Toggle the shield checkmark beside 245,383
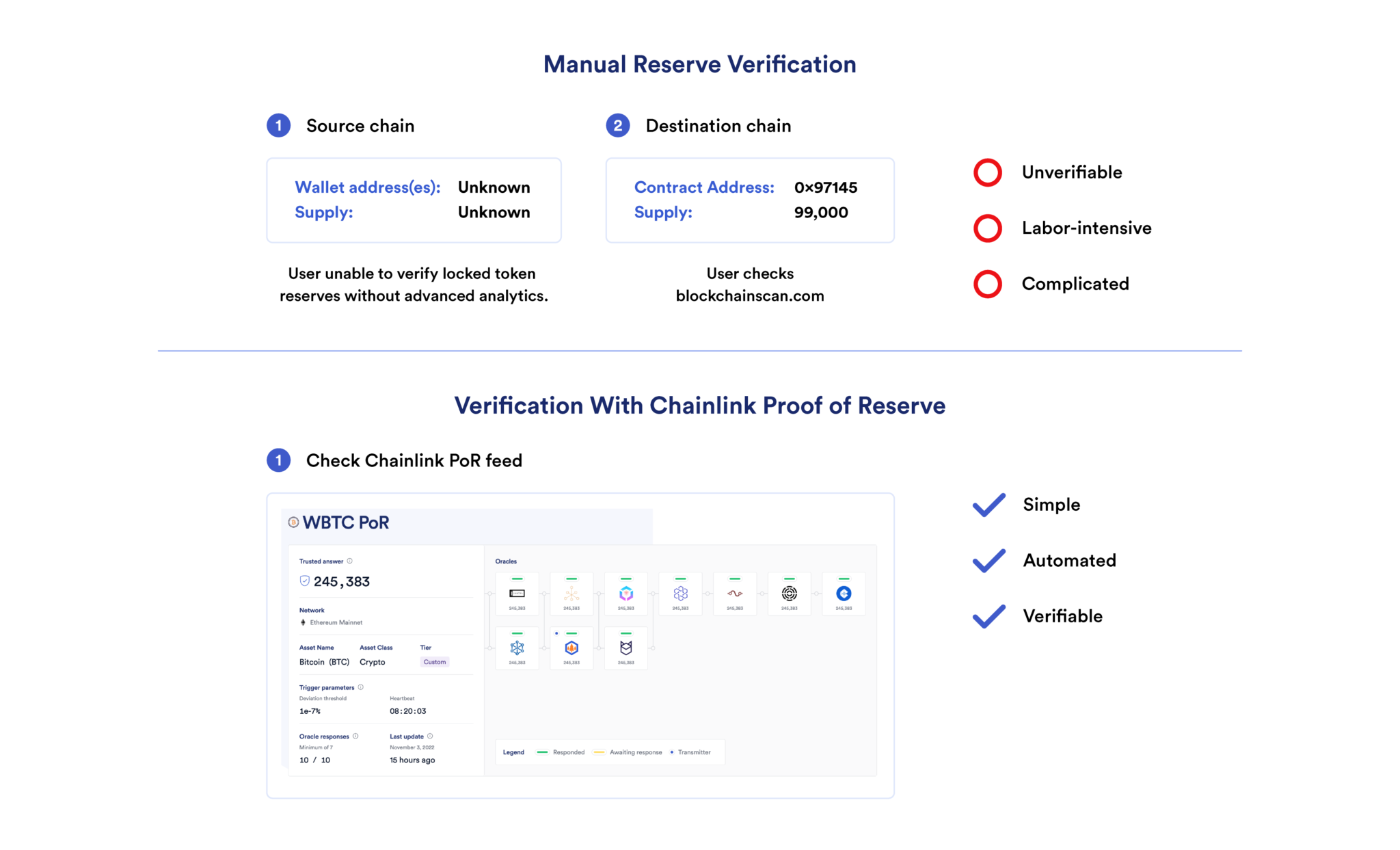Image resolution: width=1400 pixels, height=850 pixels. coord(305,581)
